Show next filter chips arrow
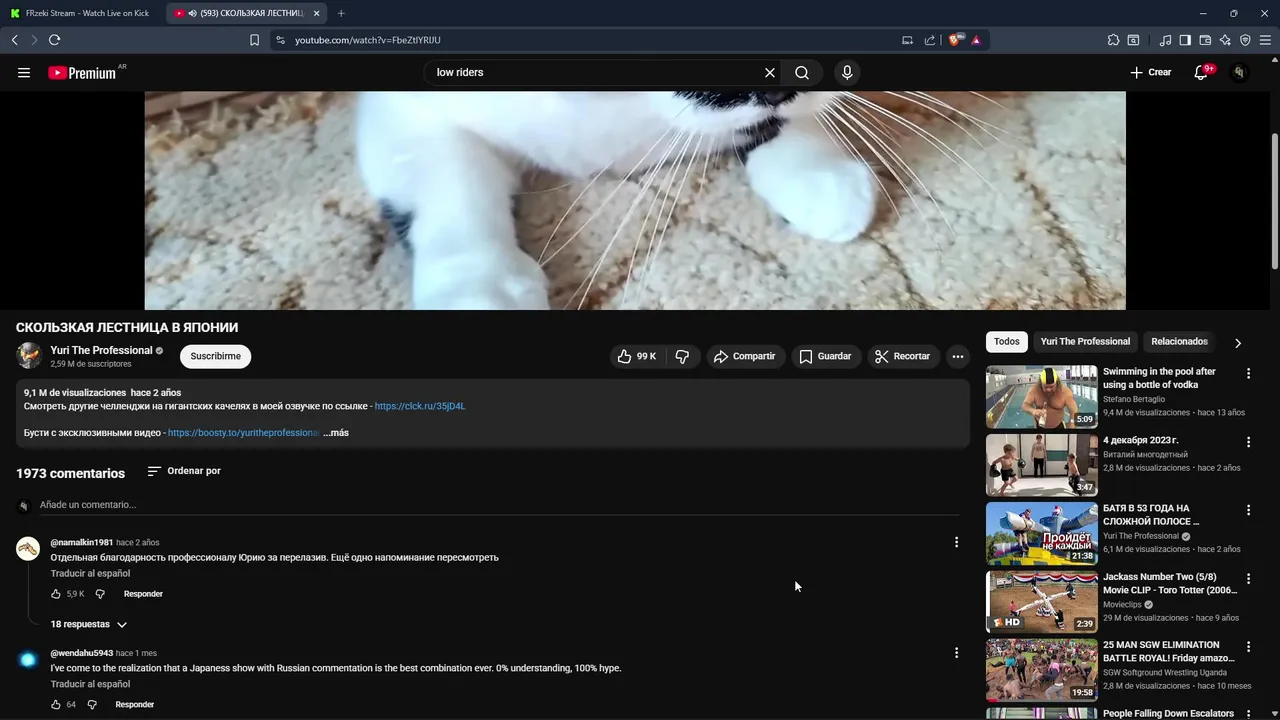Screen dimensions: 1280x720 [x=1237, y=343]
